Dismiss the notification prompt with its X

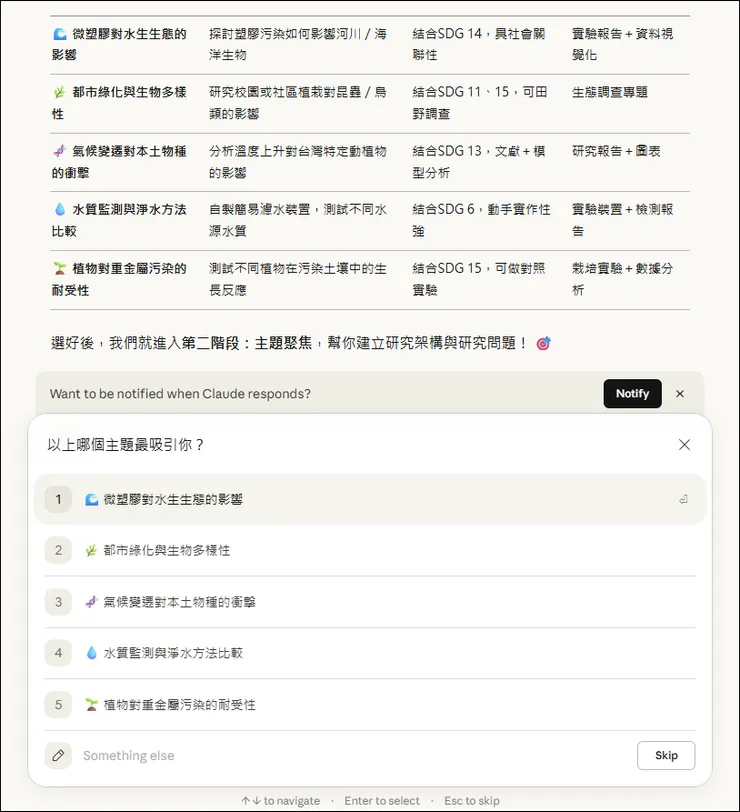680,394
